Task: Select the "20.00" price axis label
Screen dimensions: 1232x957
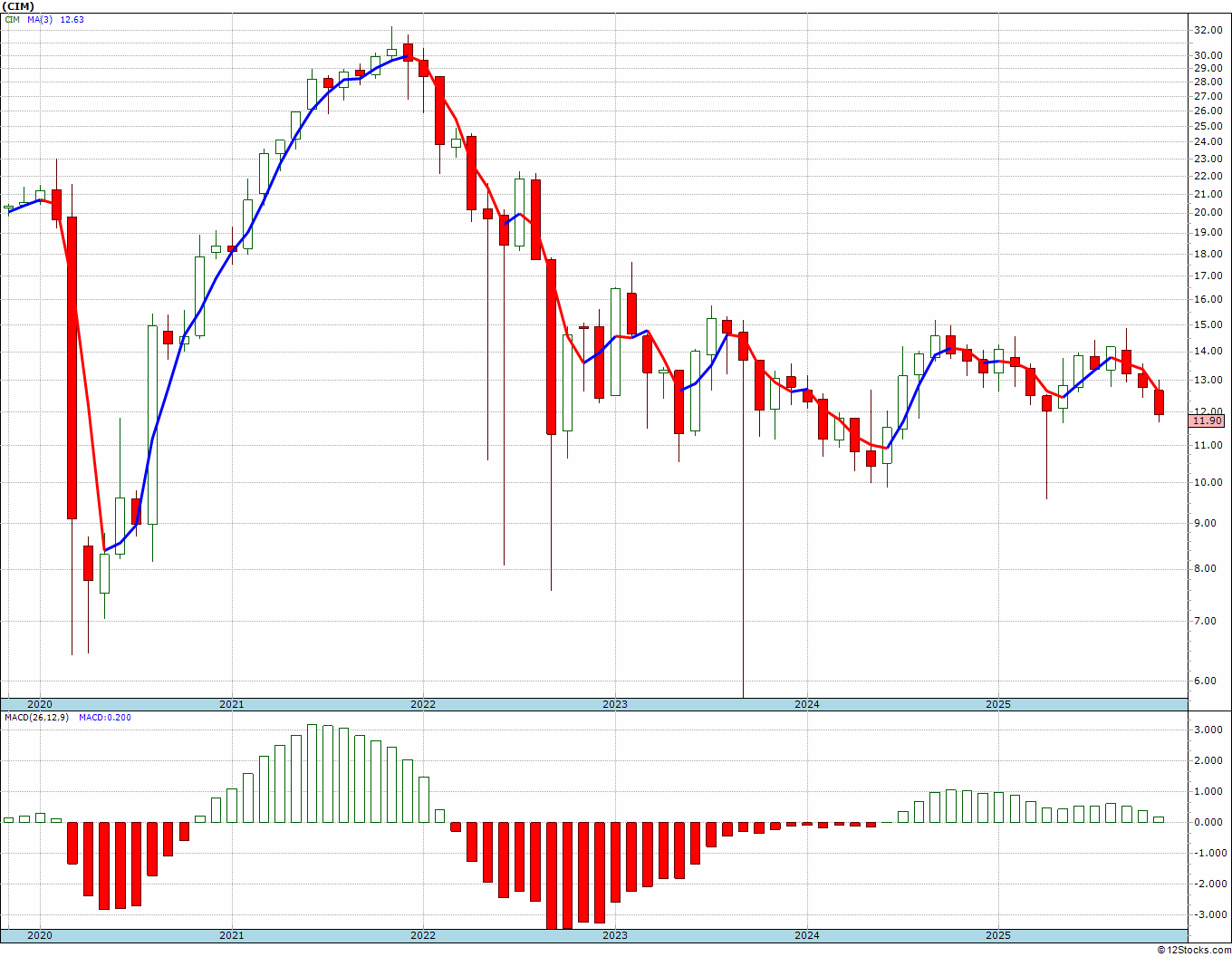Action: (1208, 213)
